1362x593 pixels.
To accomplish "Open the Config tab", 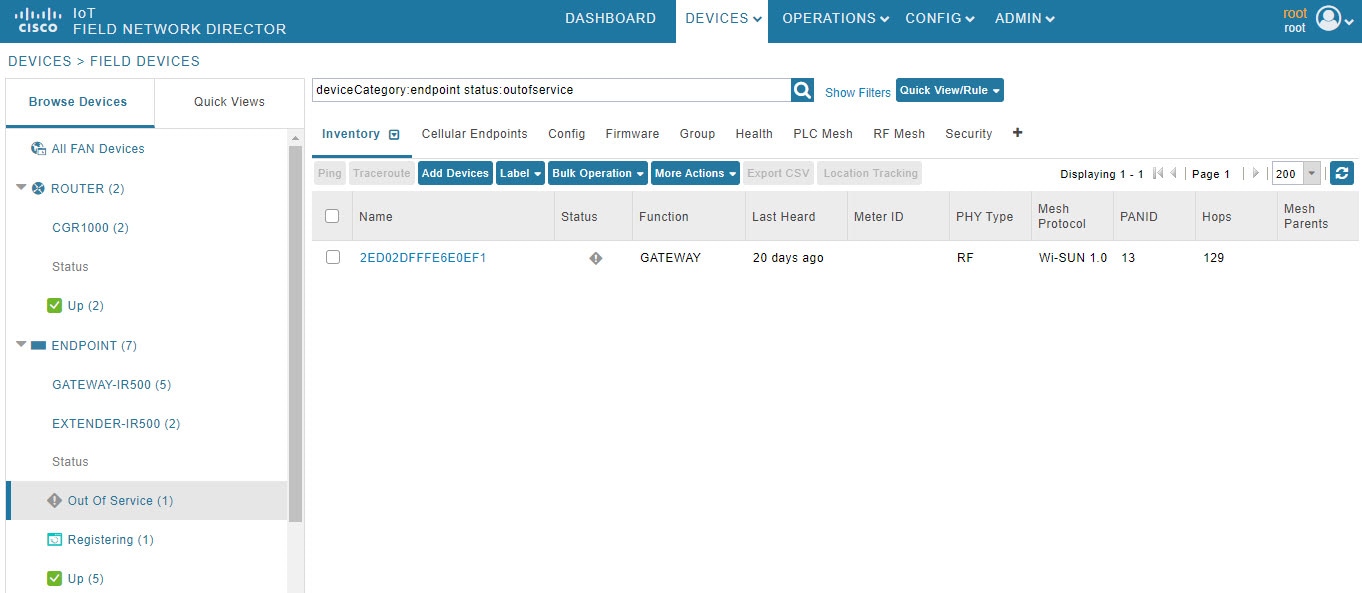I will [567, 134].
